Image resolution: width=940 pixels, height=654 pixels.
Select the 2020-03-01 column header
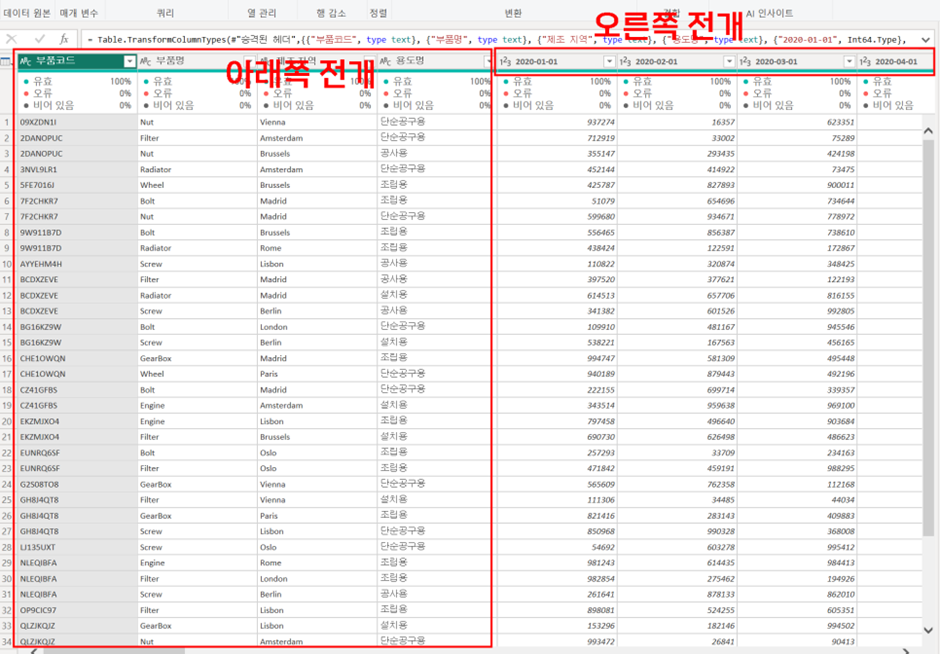coord(797,61)
